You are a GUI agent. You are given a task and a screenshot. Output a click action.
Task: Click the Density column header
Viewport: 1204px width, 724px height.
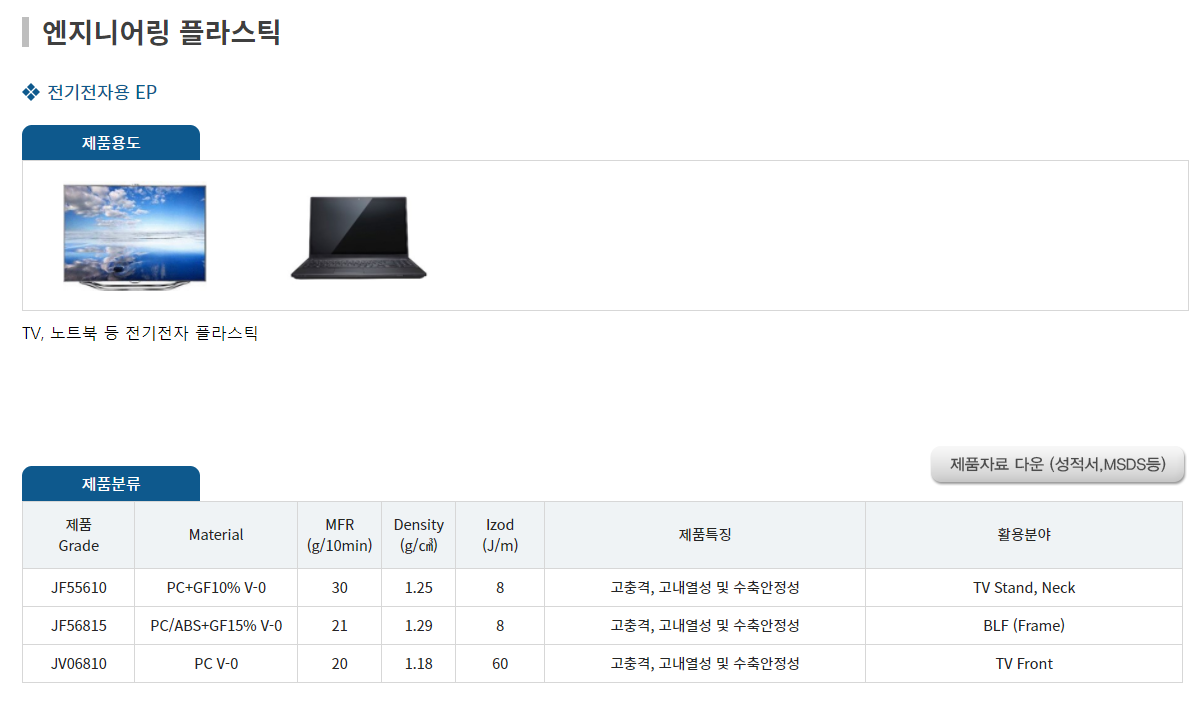[x=418, y=535]
